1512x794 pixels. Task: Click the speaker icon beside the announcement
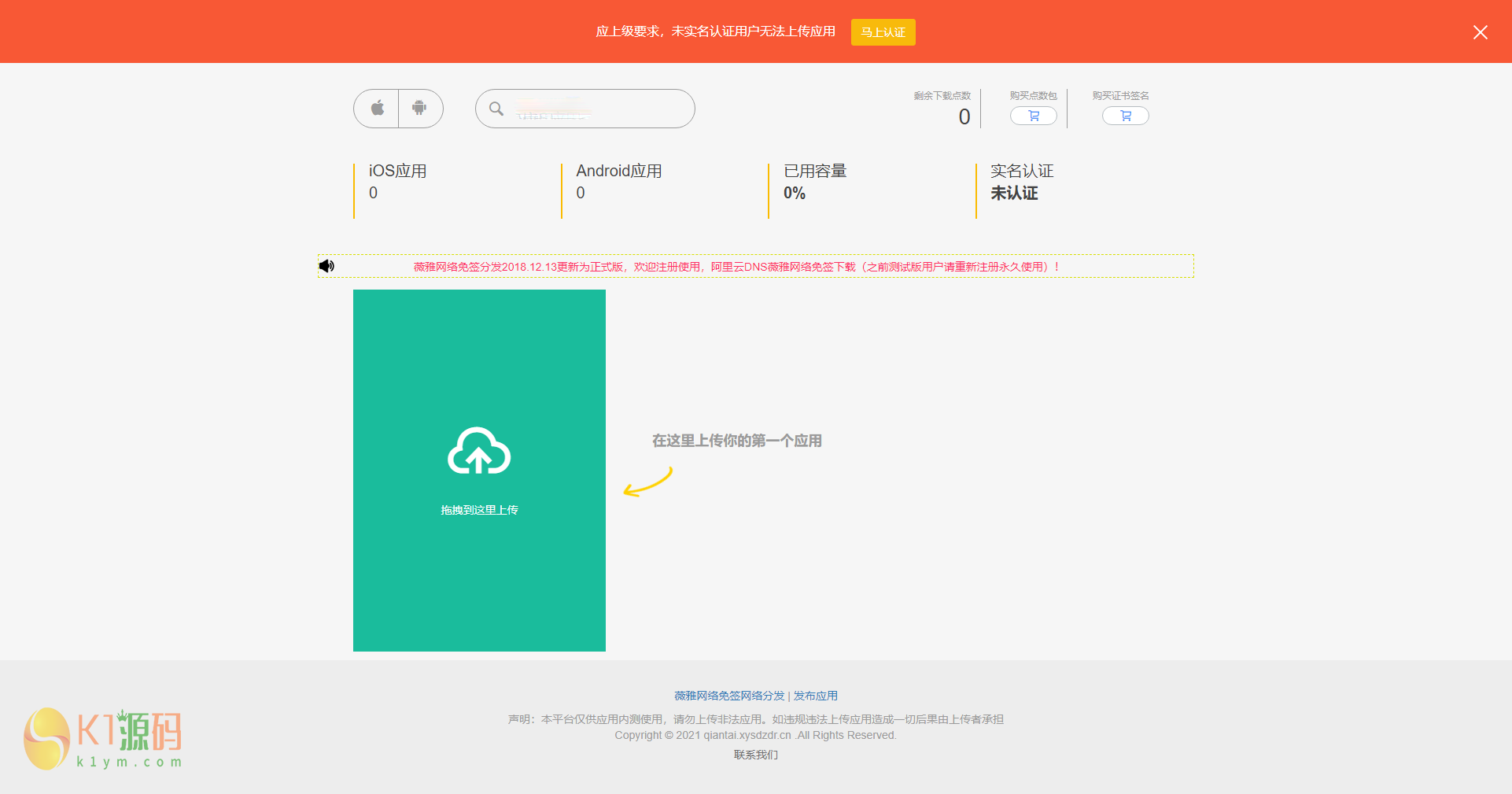pos(326,266)
